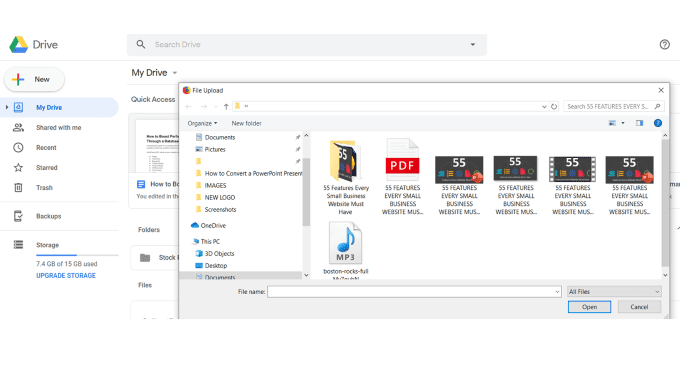Open the My Drive header dropdown

click(175, 73)
